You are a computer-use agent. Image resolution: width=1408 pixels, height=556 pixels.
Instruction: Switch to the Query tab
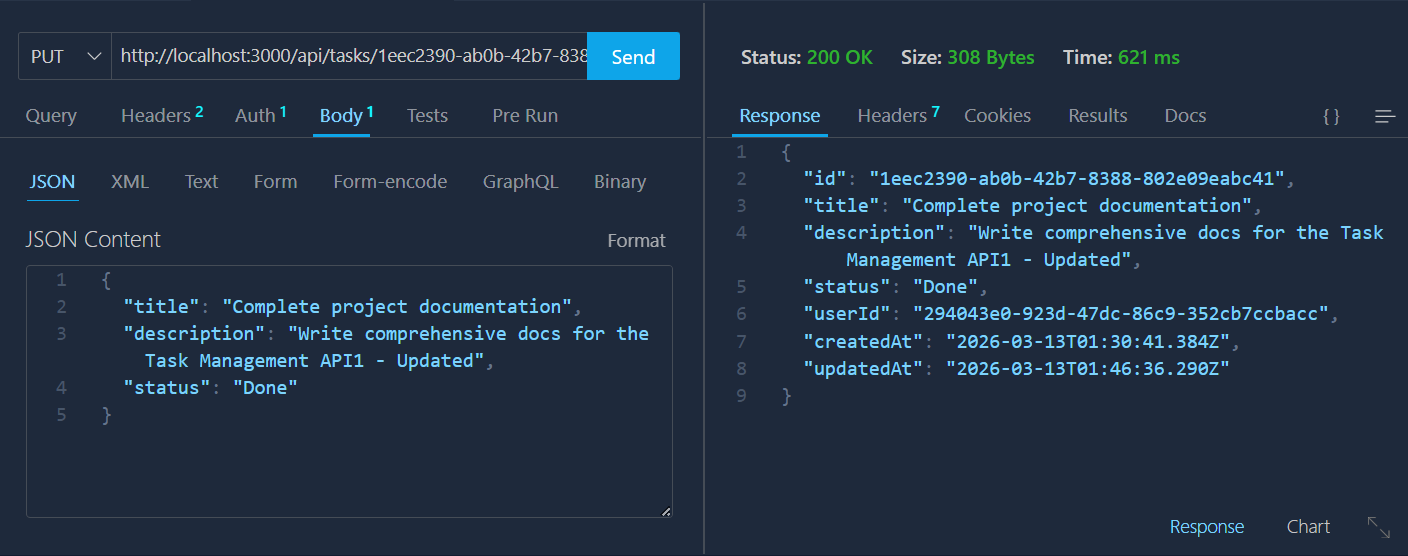51,116
